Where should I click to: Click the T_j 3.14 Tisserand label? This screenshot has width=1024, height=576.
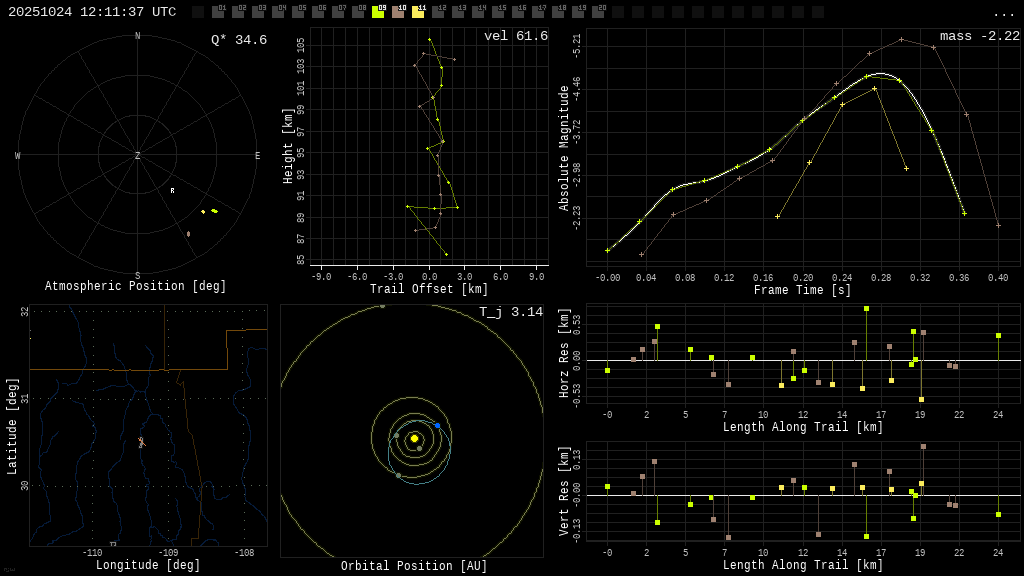coord(510,312)
